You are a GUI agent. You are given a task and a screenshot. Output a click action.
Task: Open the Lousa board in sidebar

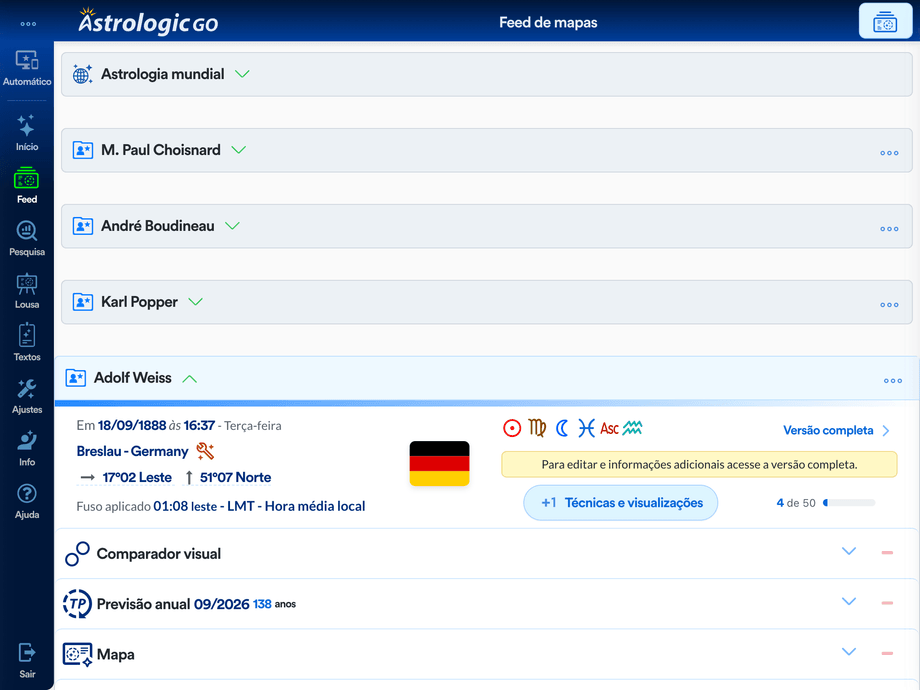(x=27, y=291)
